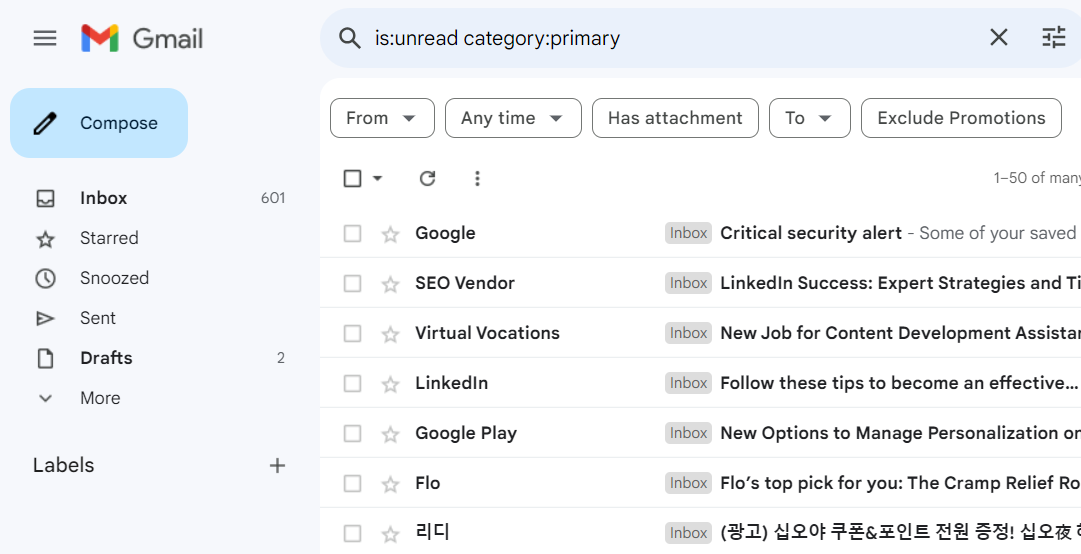Open the Any time filter dropdown
Image resolution: width=1081 pixels, height=554 pixels.
tap(513, 118)
